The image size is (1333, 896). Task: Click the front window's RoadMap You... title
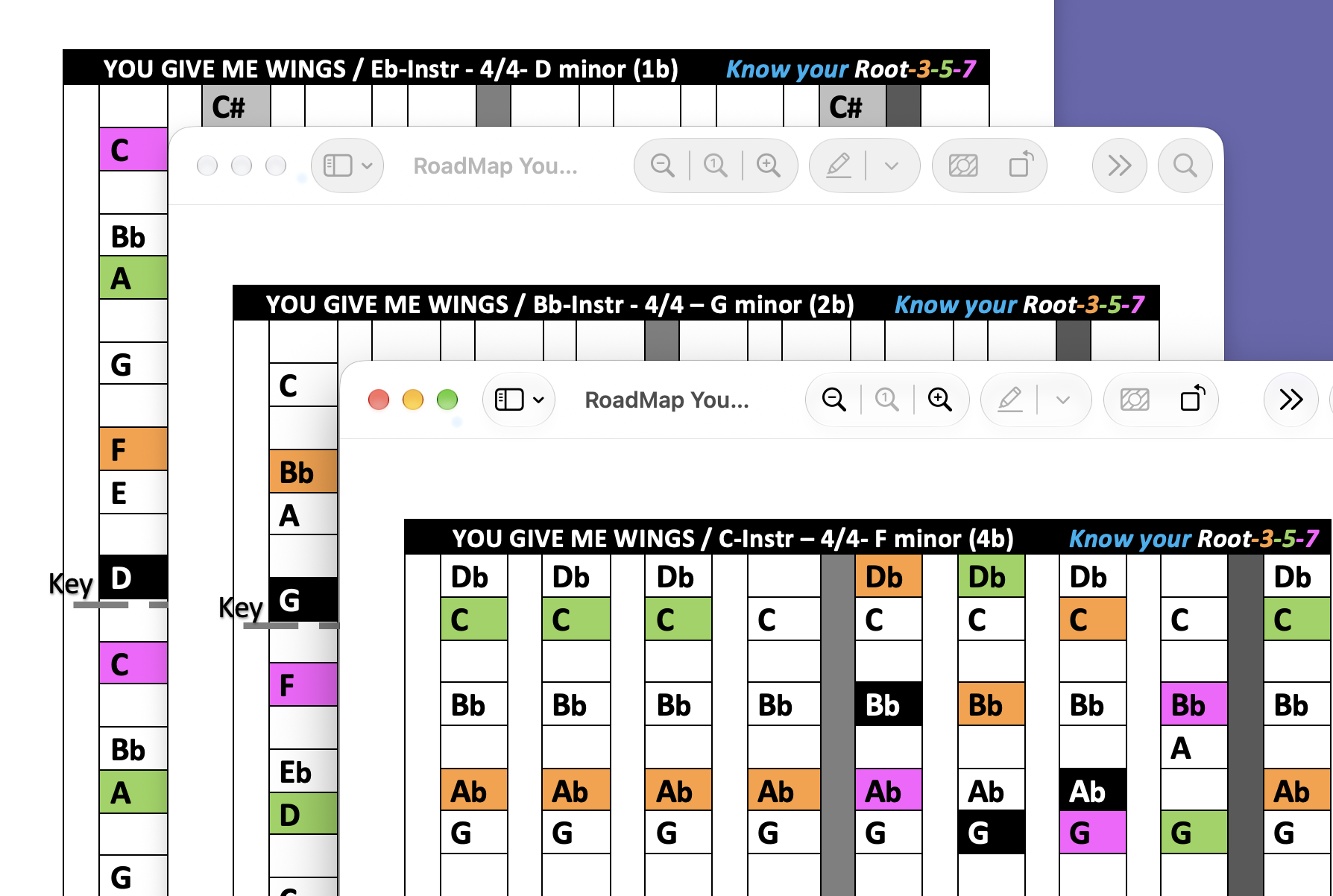(666, 400)
